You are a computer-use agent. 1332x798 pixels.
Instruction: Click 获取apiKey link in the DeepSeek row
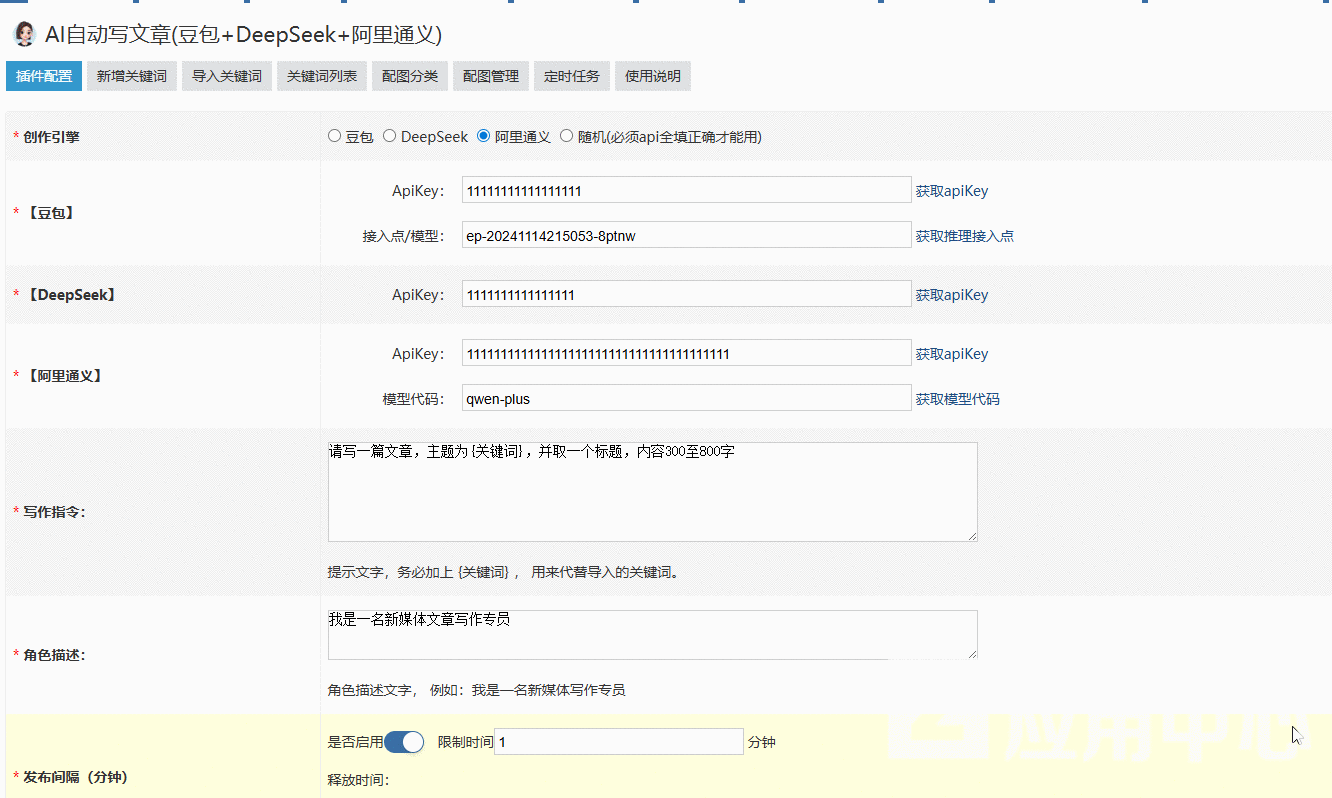[952, 295]
